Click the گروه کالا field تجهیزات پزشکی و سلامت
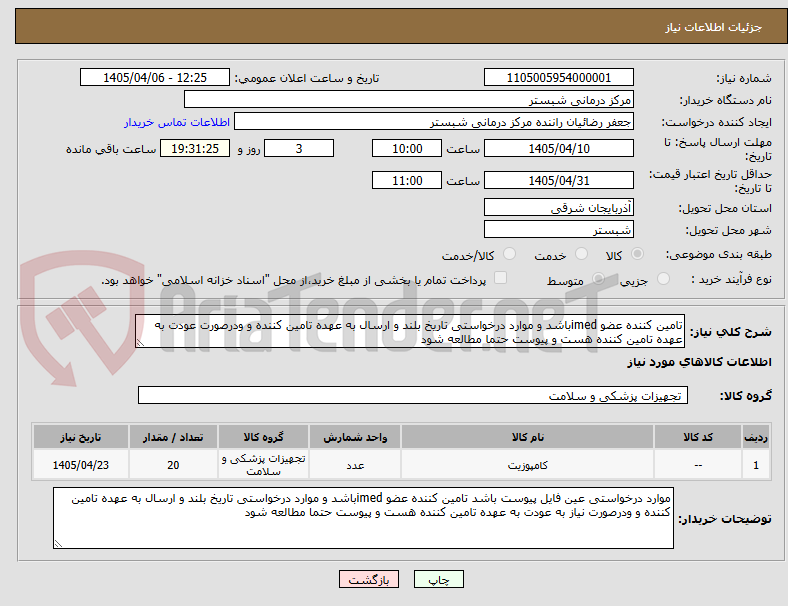Screen dimensions: 788x606 click(413, 395)
